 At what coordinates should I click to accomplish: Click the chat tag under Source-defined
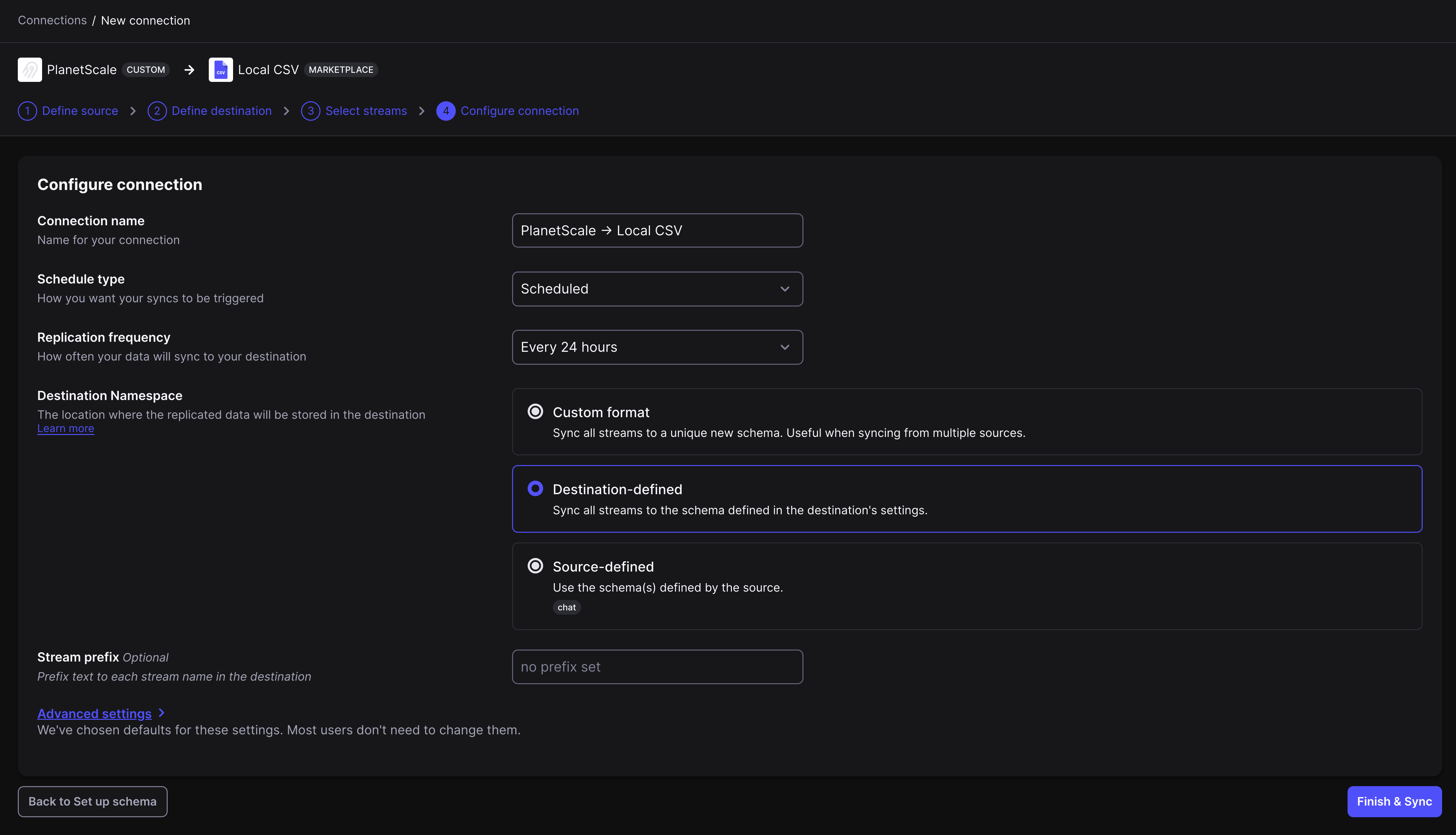point(566,607)
